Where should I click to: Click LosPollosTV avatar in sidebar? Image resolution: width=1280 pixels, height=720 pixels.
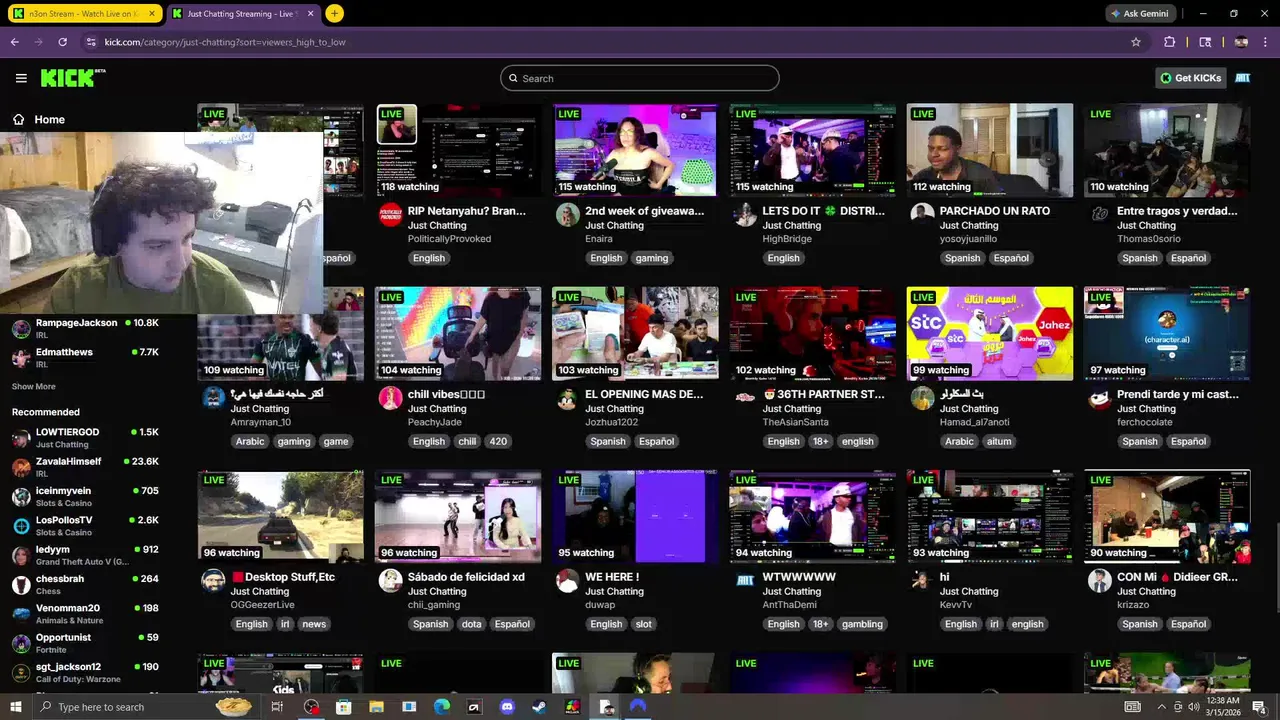21,525
